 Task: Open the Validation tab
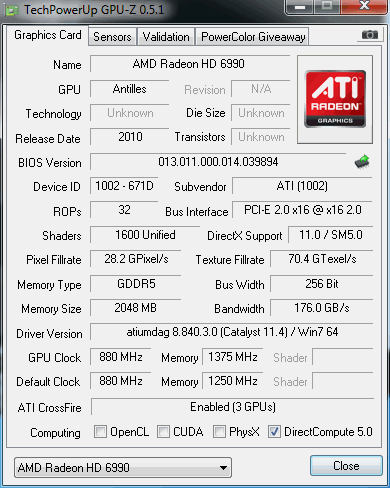166,37
